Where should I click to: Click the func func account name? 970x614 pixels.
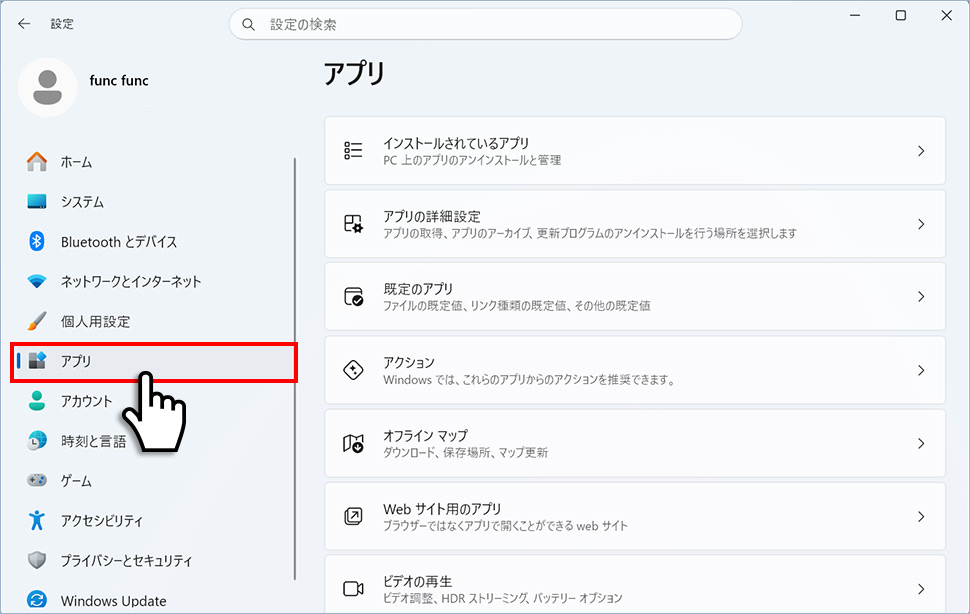click(x=119, y=80)
